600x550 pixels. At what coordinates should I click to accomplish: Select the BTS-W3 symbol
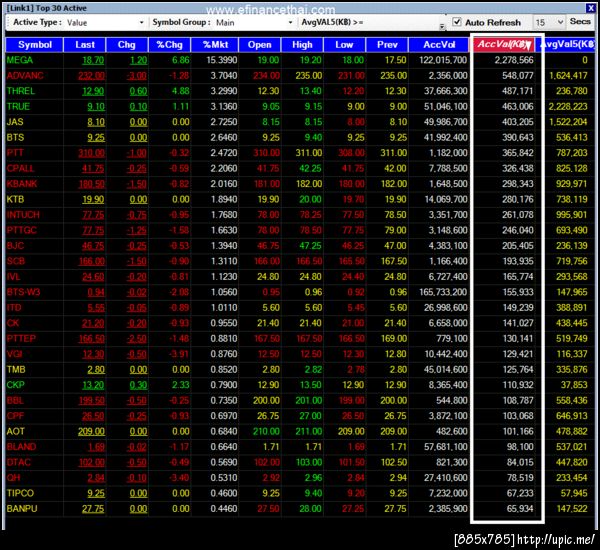point(23,292)
